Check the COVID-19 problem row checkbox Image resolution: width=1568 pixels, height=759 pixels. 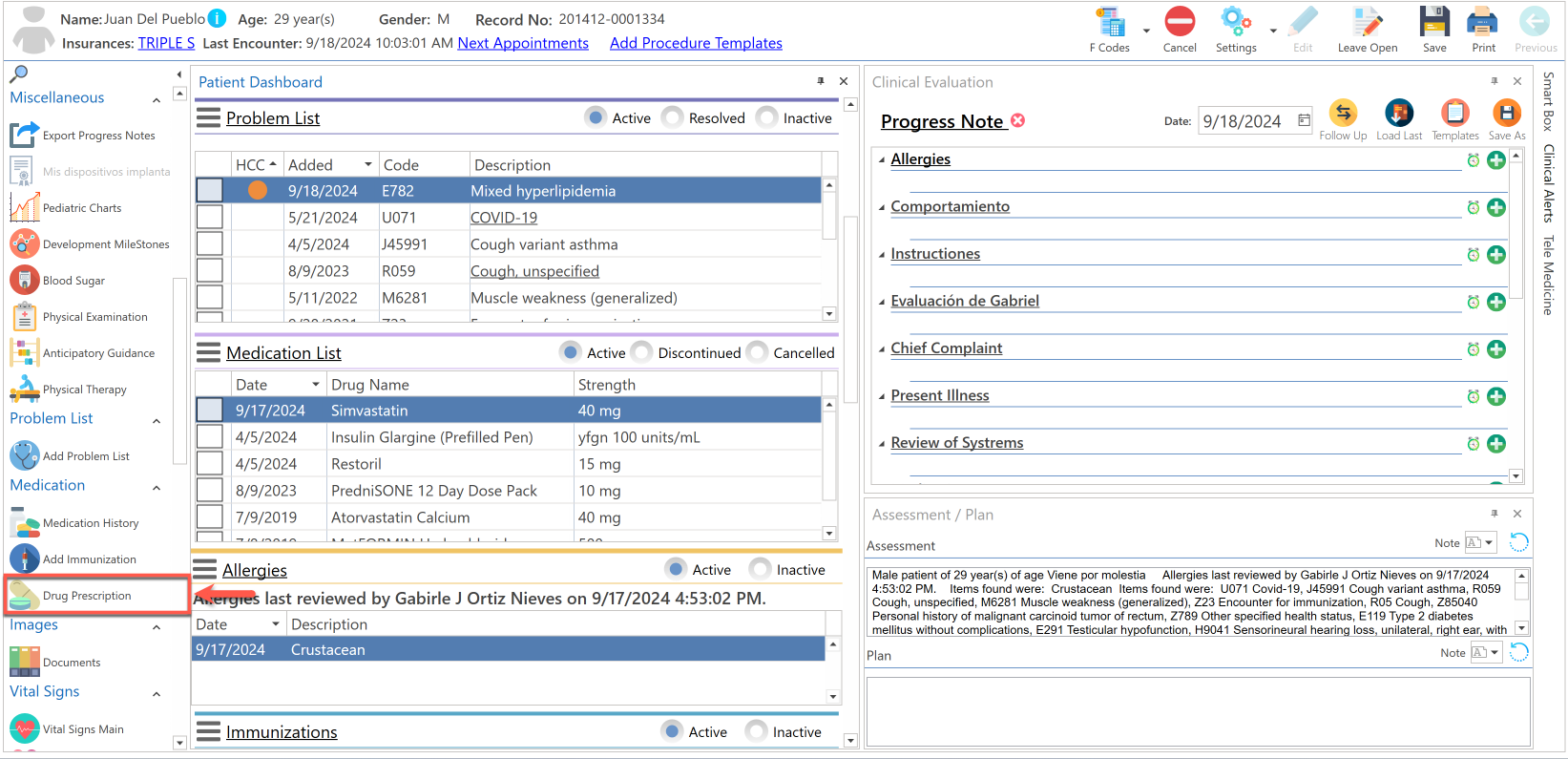tap(210, 218)
